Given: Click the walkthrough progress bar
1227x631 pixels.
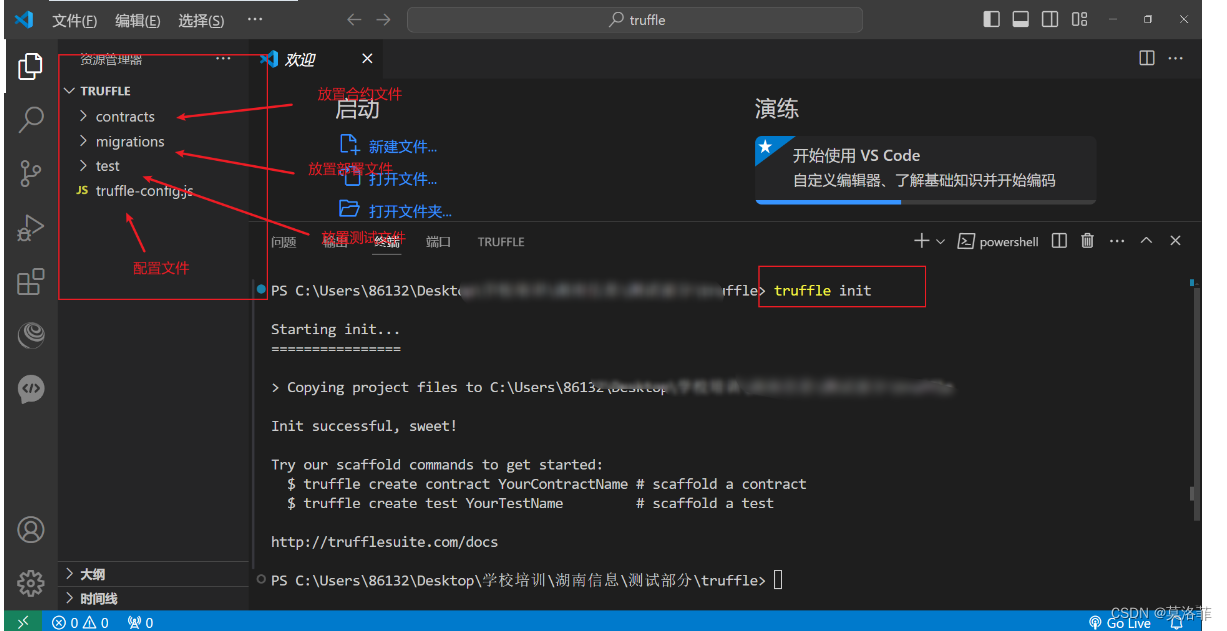Looking at the screenshot, I should tap(925, 202).
